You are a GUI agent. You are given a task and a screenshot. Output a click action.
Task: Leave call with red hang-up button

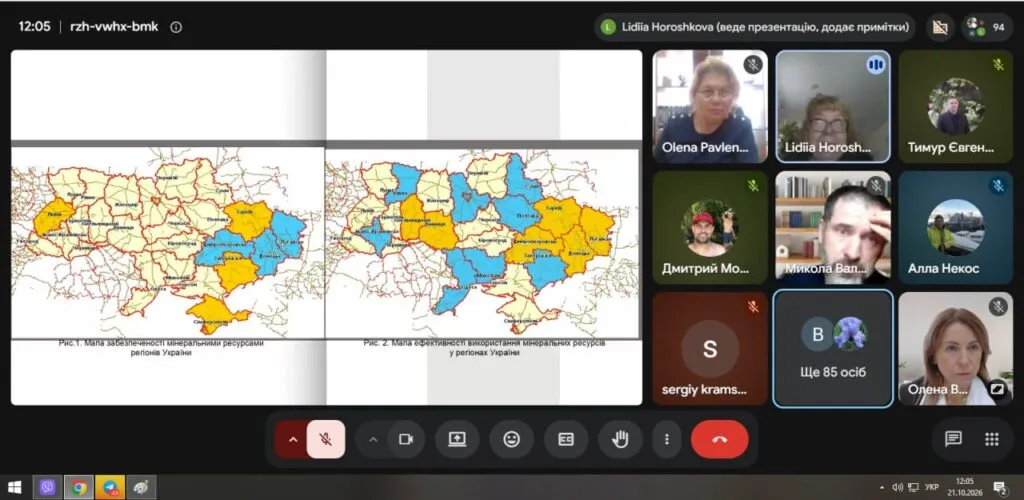[x=720, y=439]
